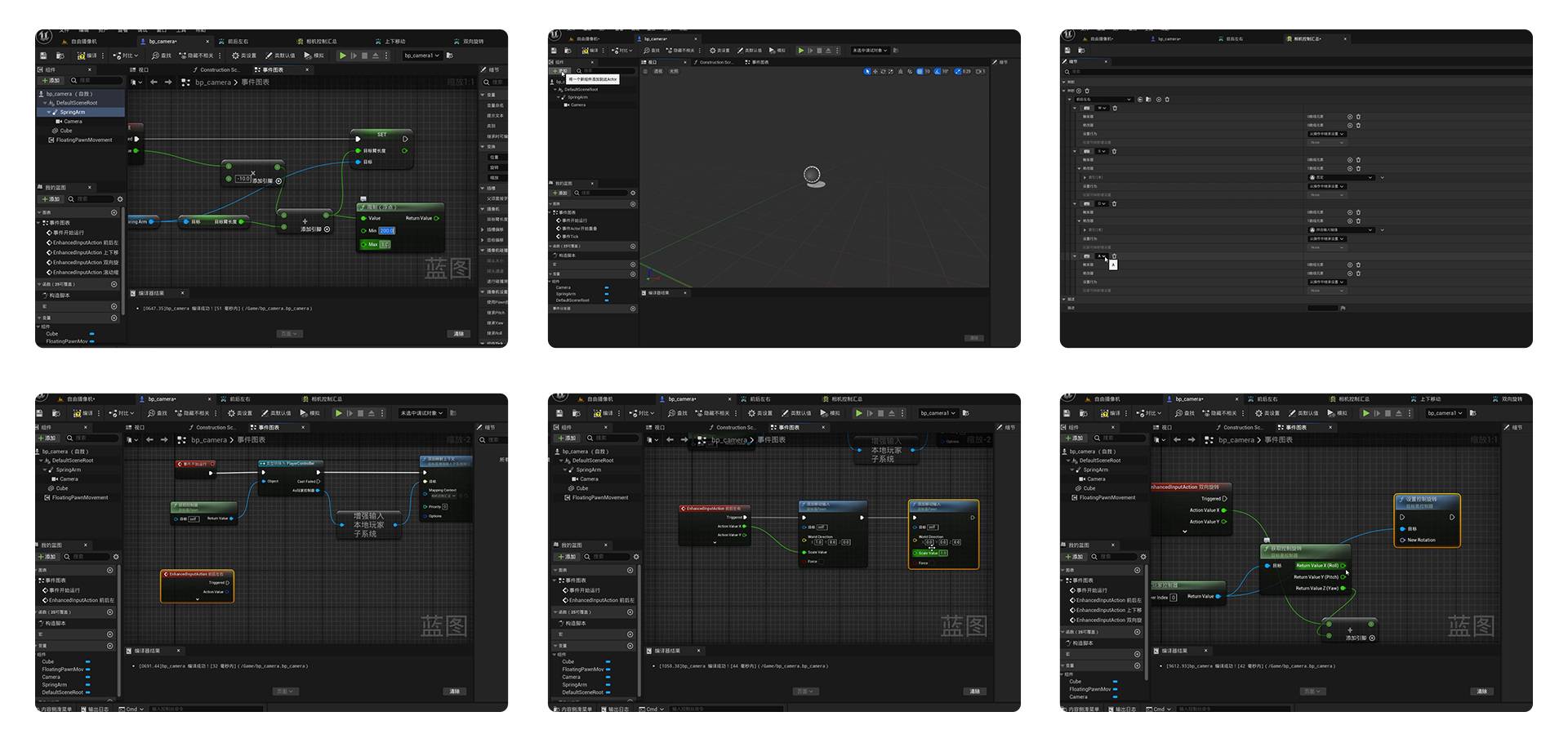Click My Blueprint settings gear in SET-node screenshot
1568x743 pixels.
pyautogui.click(x=120, y=199)
